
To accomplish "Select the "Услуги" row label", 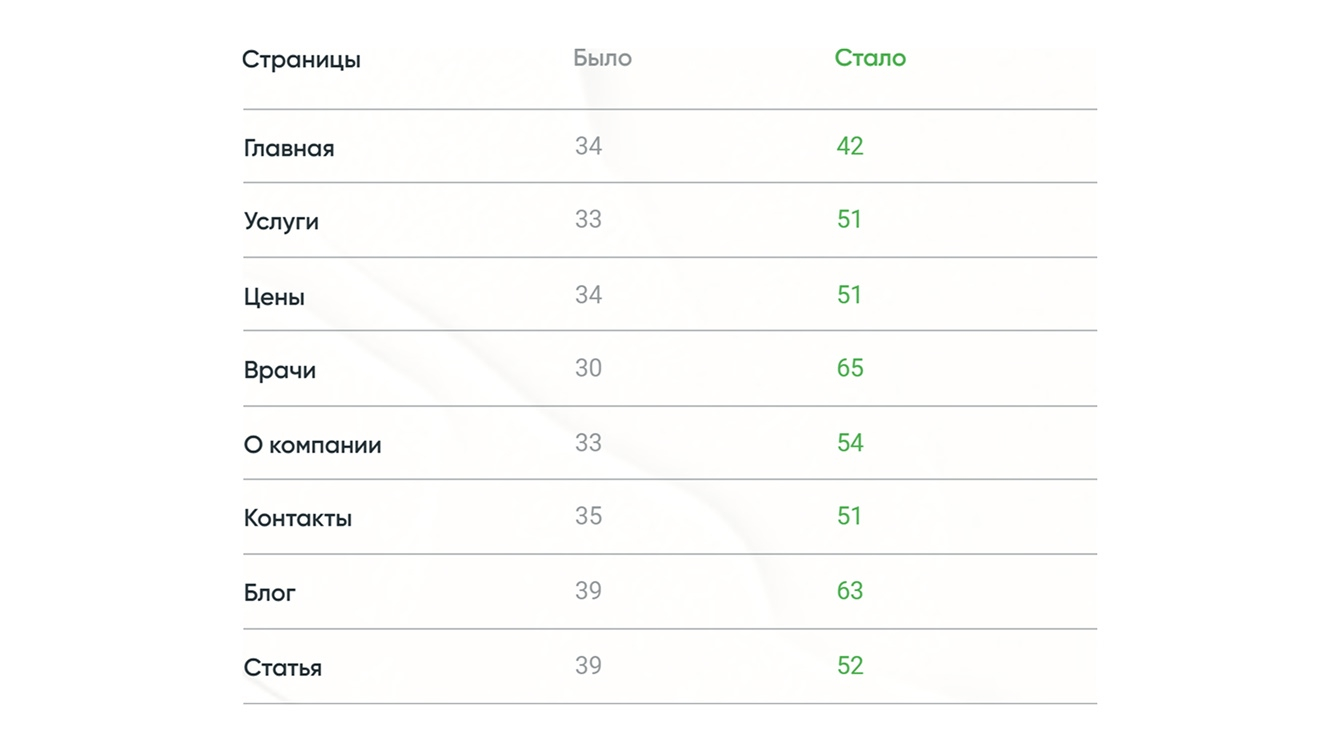I will 281,221.
